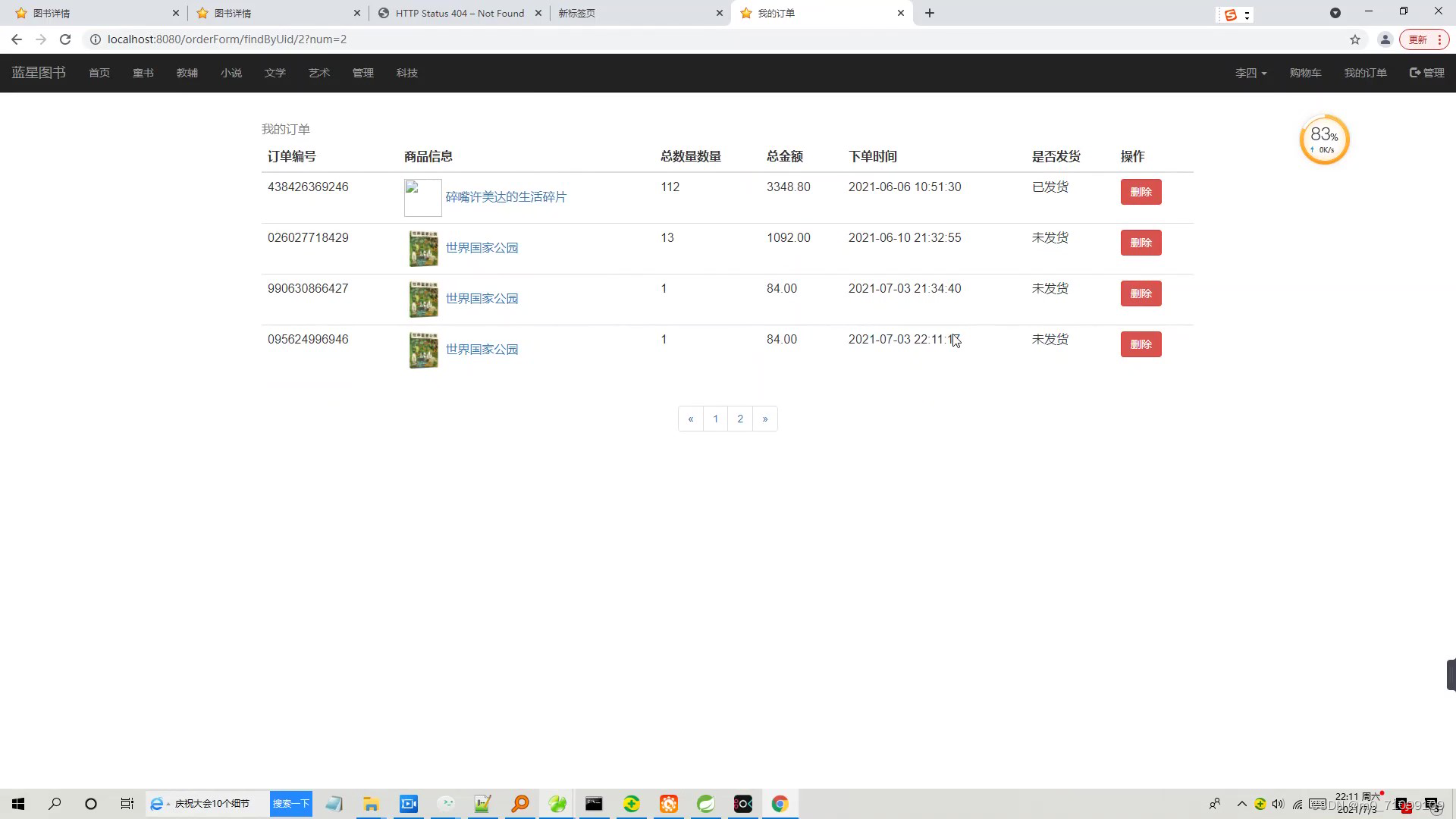
Task: Delete order 438426369246 with 删除 button
Action: (x=1141, y=192)
